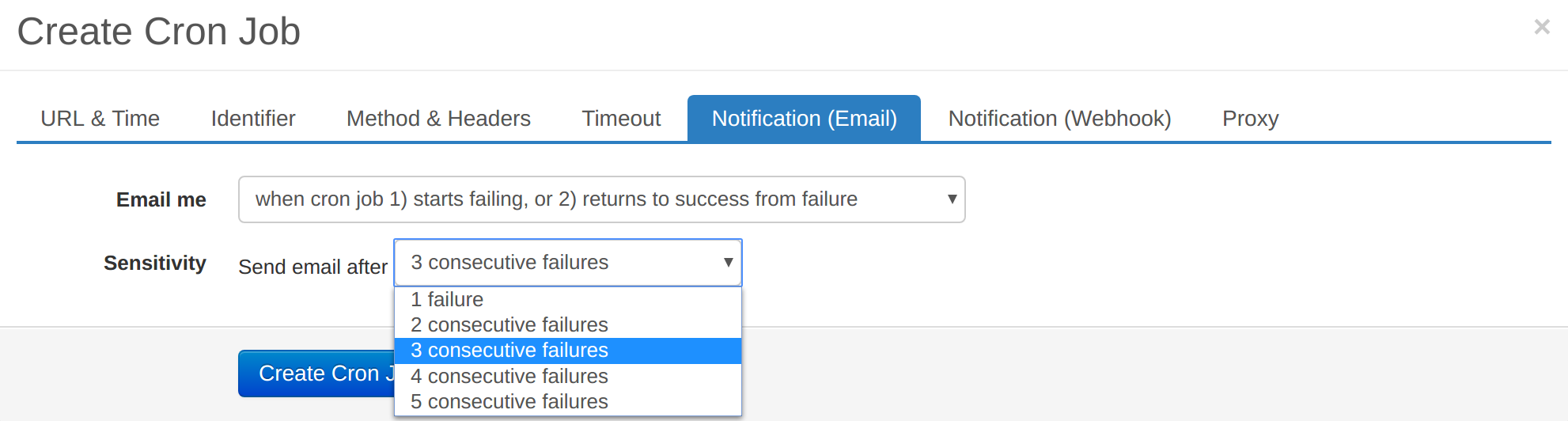Collapse the Sensitivity failures select box
The height and width of the screenshot is (421, 1568).
(x=568, y=263)
